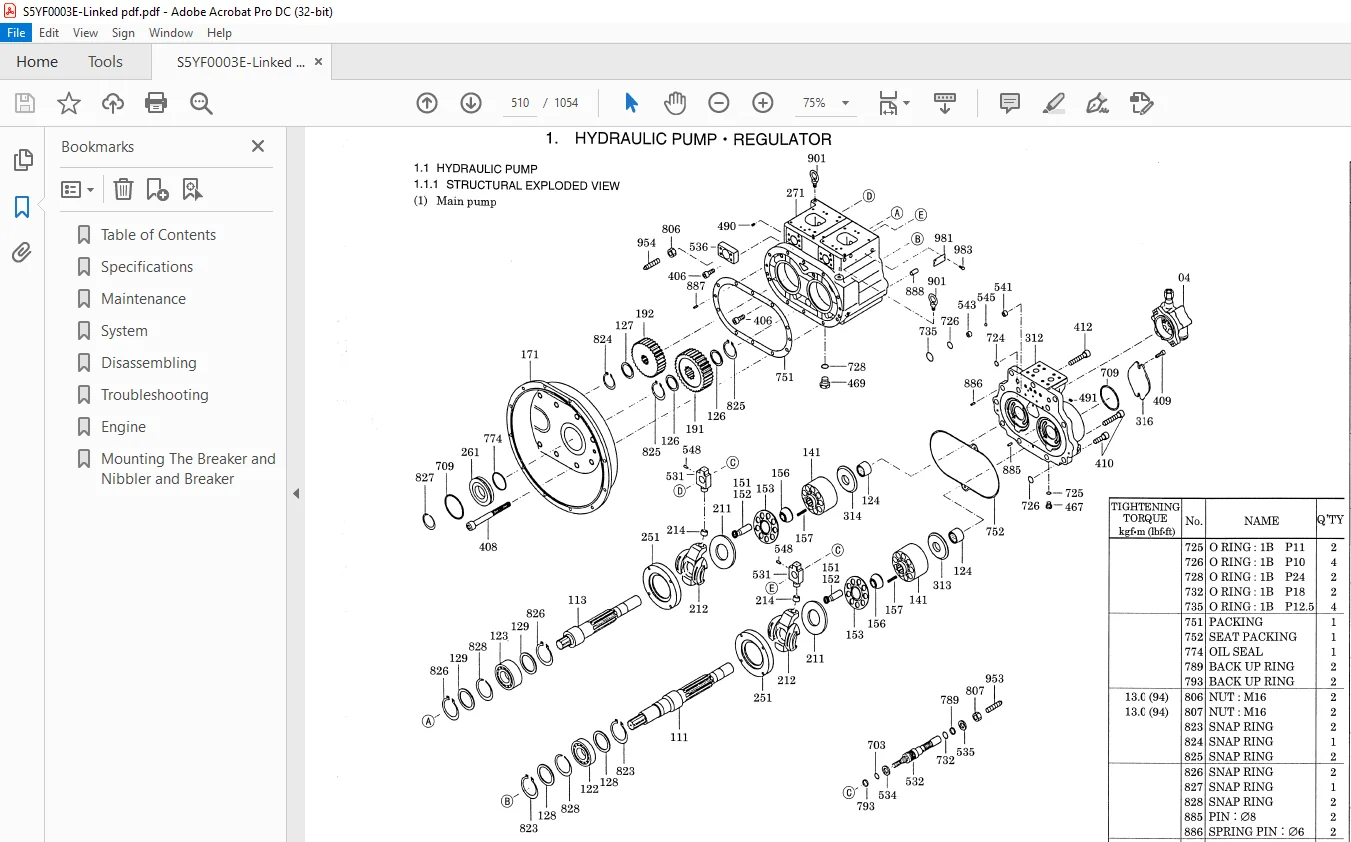Upload the file using the cloud icon
Screen dimensions: 1351x842
[x=113, y=103]
